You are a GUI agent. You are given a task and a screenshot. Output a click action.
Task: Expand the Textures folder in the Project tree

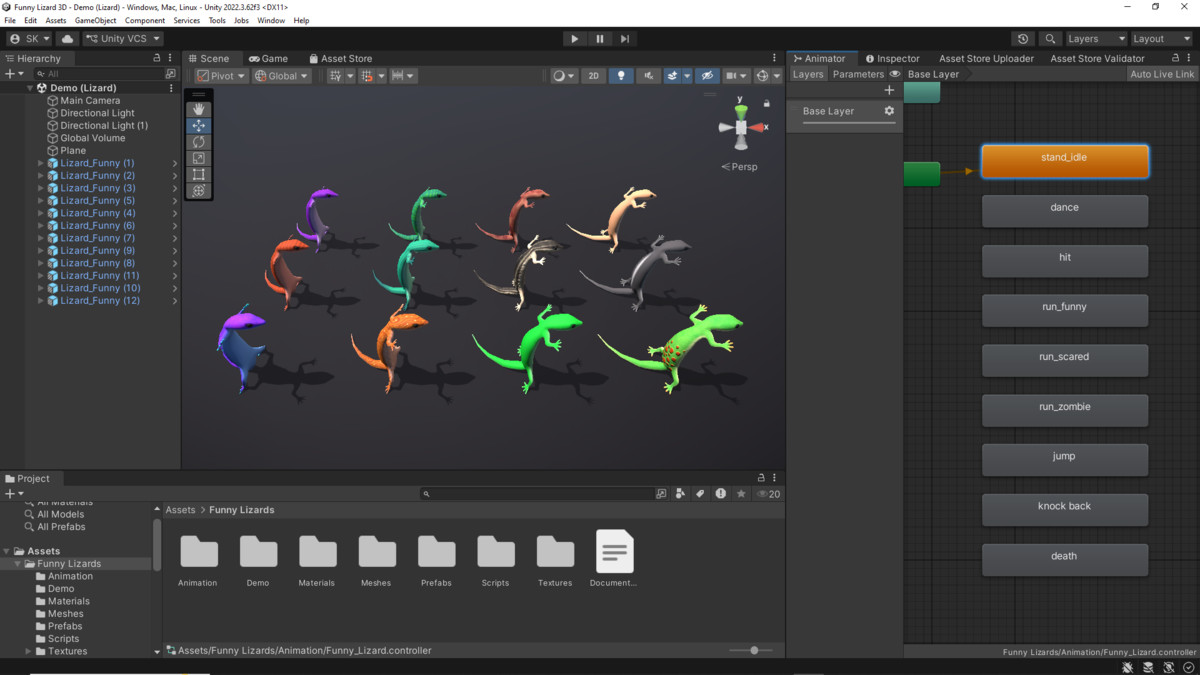click(x=29, y=651)
